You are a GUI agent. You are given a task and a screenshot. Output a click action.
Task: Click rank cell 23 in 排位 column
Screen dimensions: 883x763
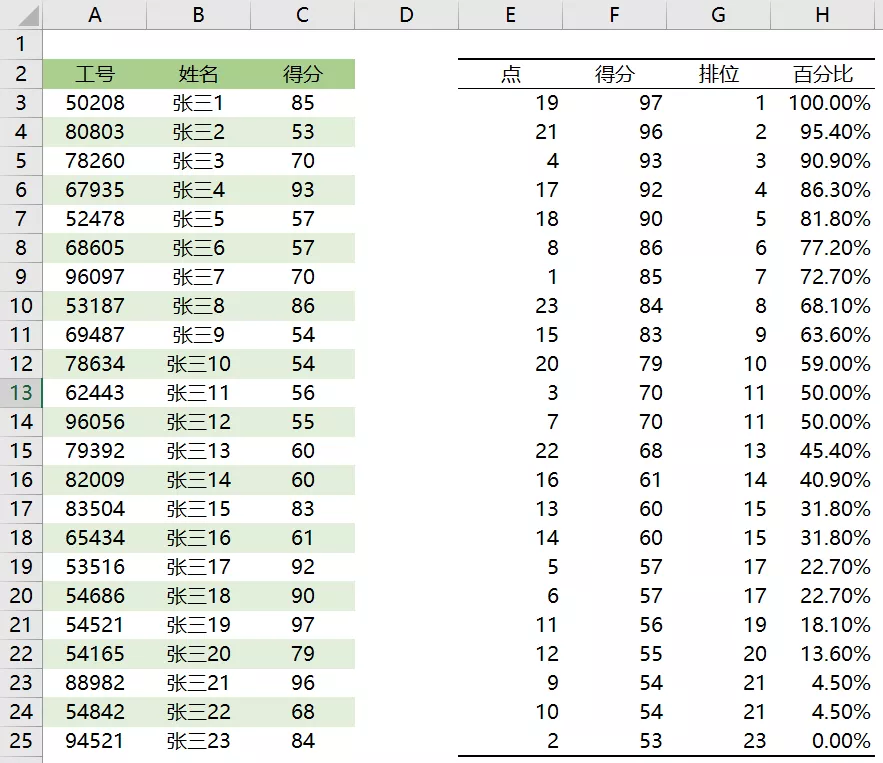(x=719, y=740)
